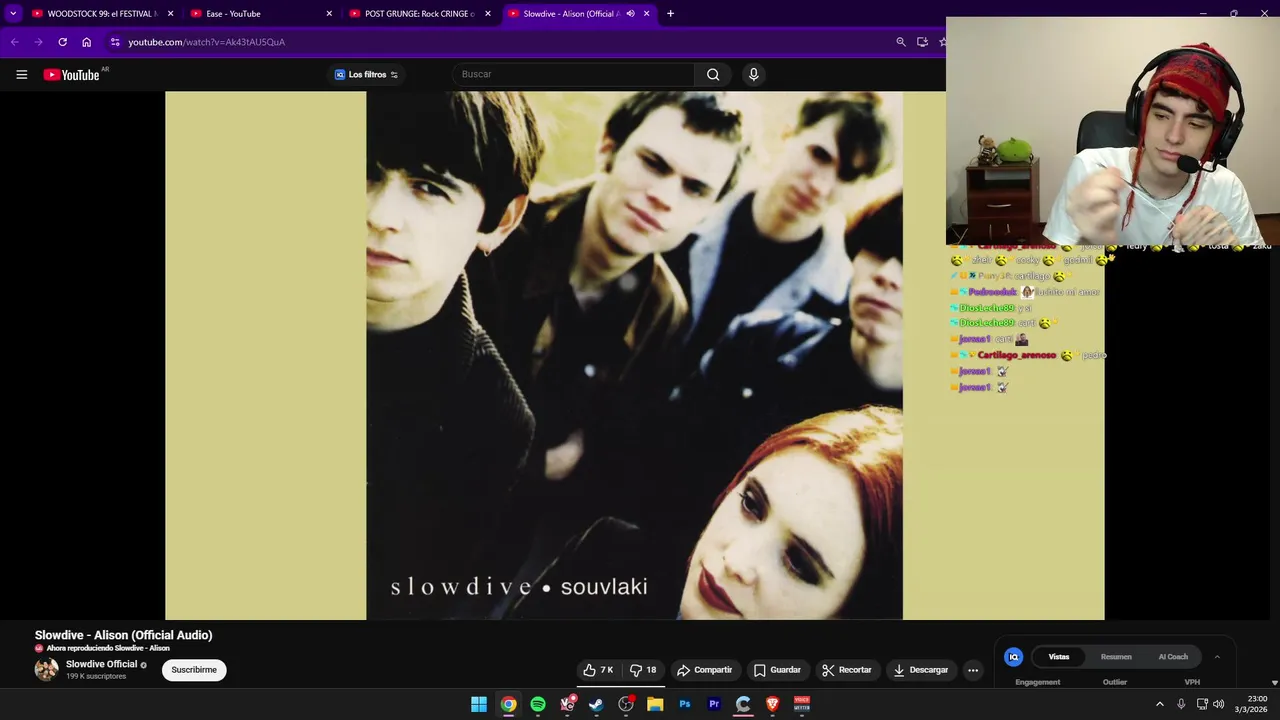Screen dimensions: 1280x720
Task: Focus the Buscar search field
Action: [x=574, y=74]
